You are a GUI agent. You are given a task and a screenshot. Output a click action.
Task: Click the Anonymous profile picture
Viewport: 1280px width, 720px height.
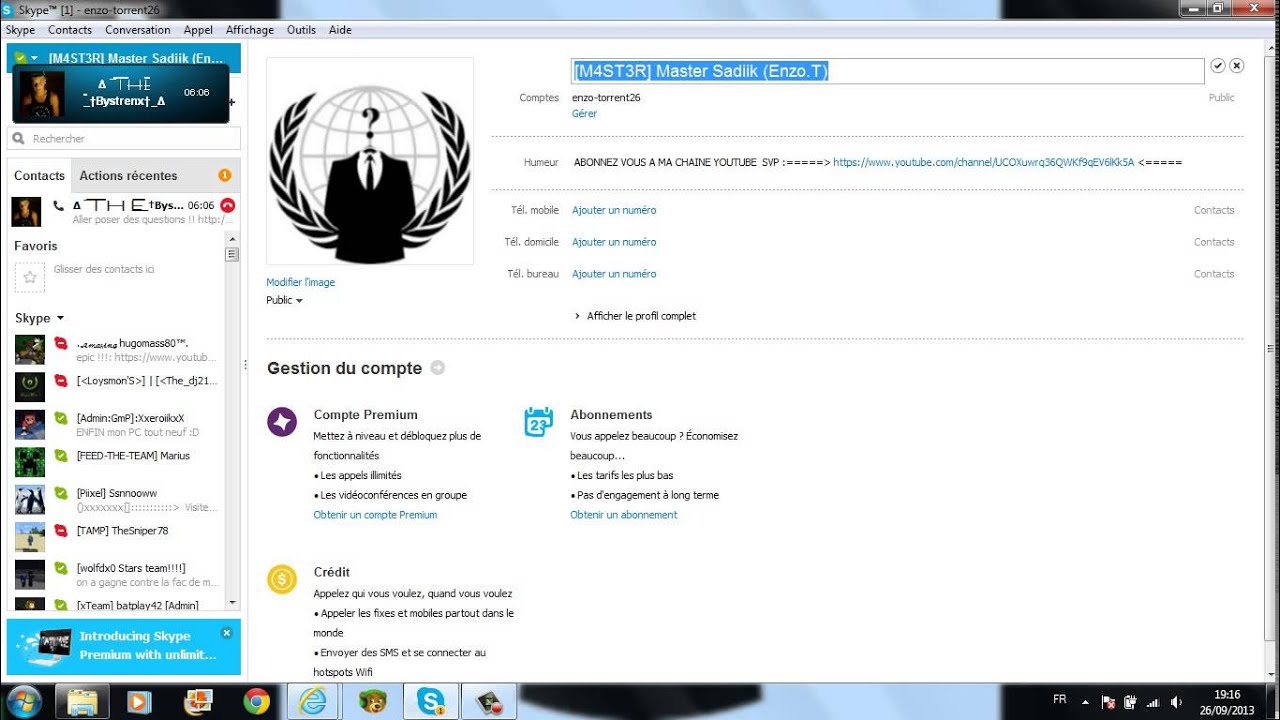pos(370,161)
